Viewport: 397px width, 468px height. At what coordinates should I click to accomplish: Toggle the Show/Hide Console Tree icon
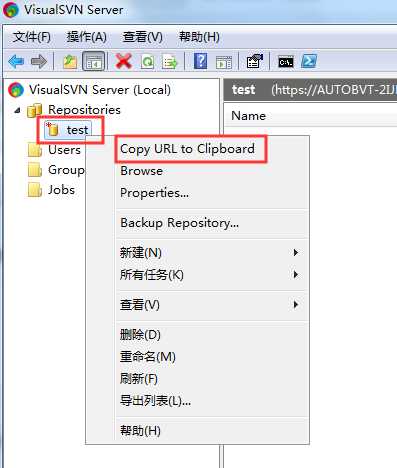(94, 62)
